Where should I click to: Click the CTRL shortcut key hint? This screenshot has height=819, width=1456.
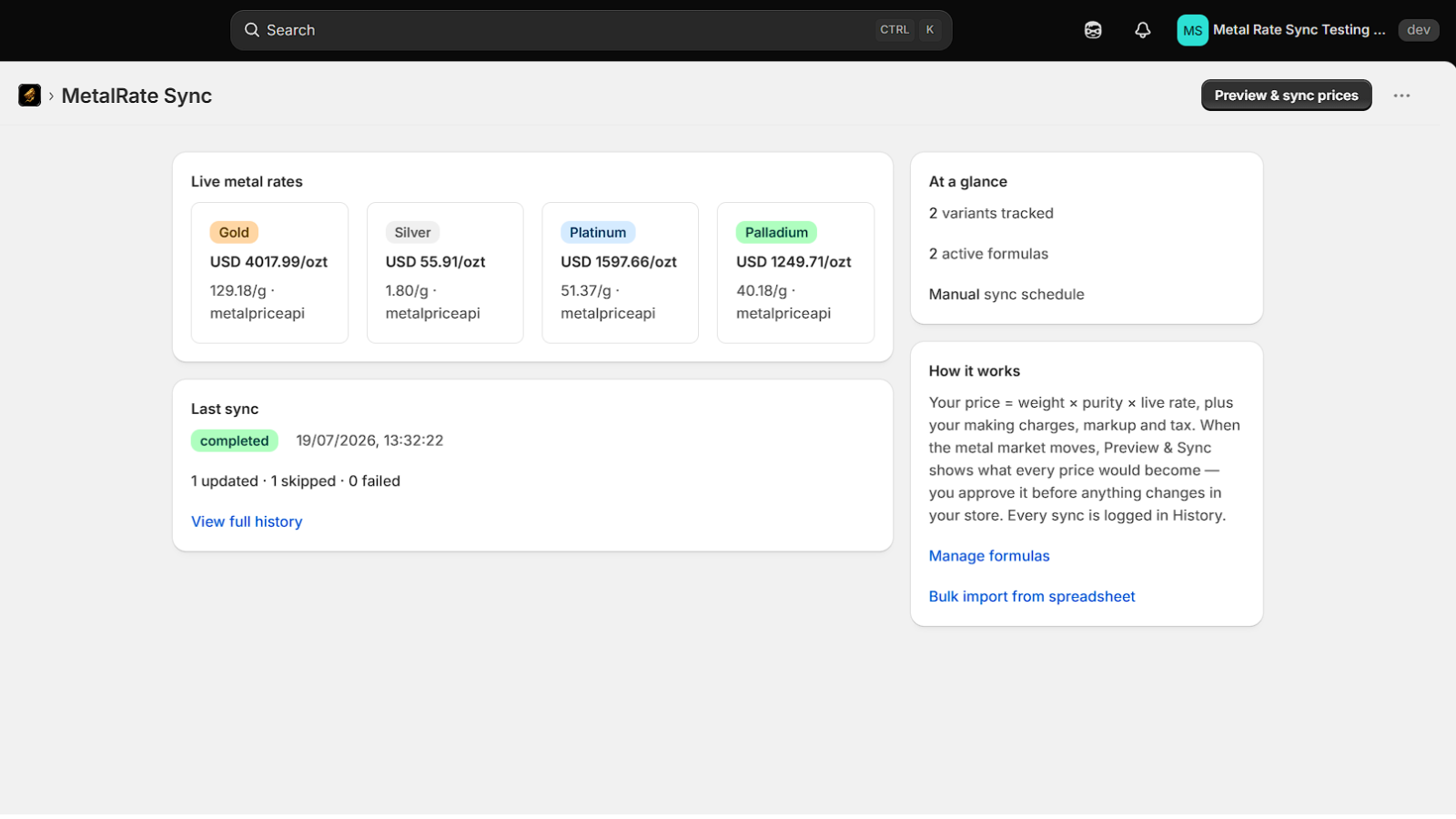(895, 30)
